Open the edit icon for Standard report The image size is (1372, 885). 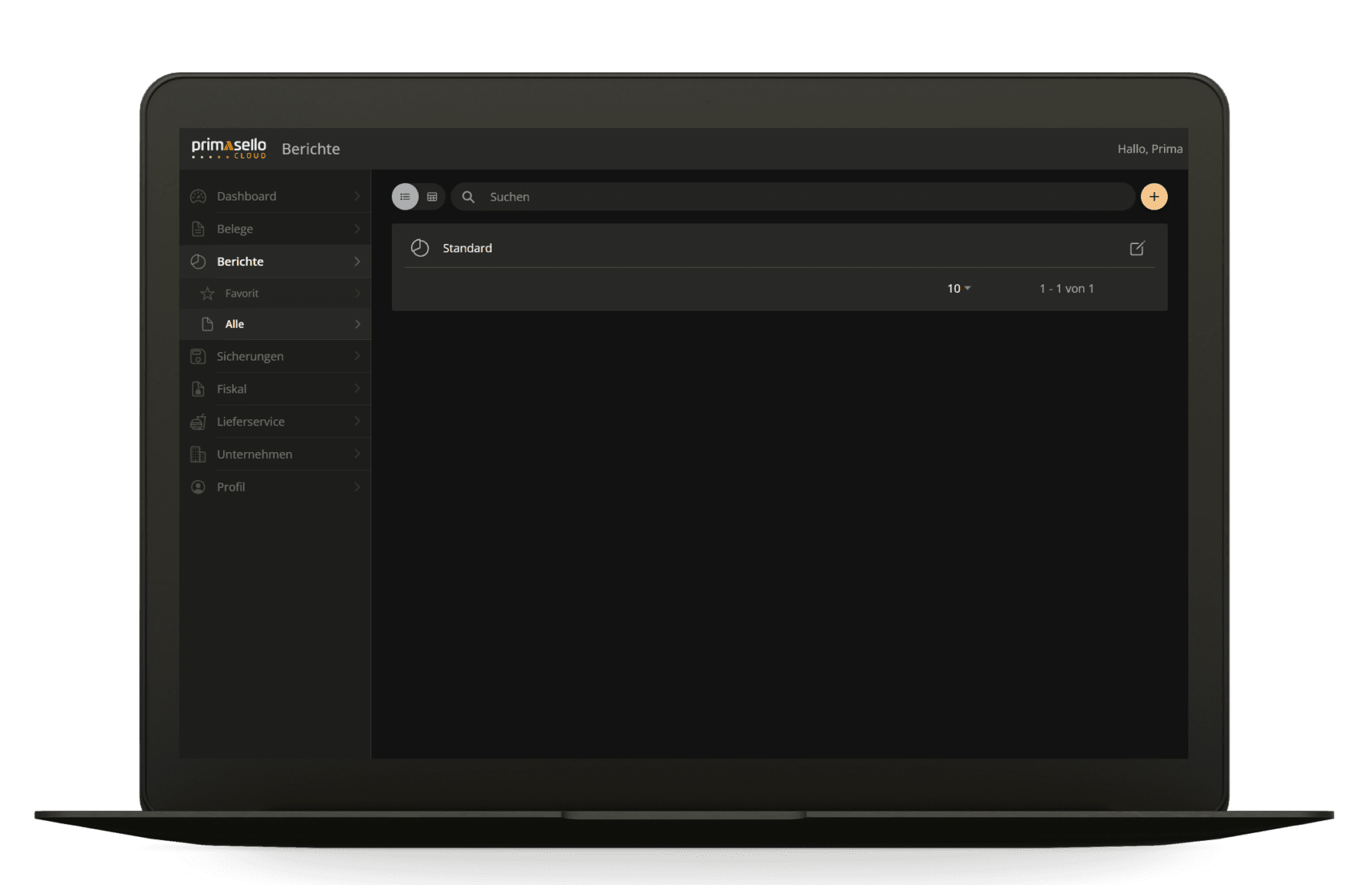1136,248
